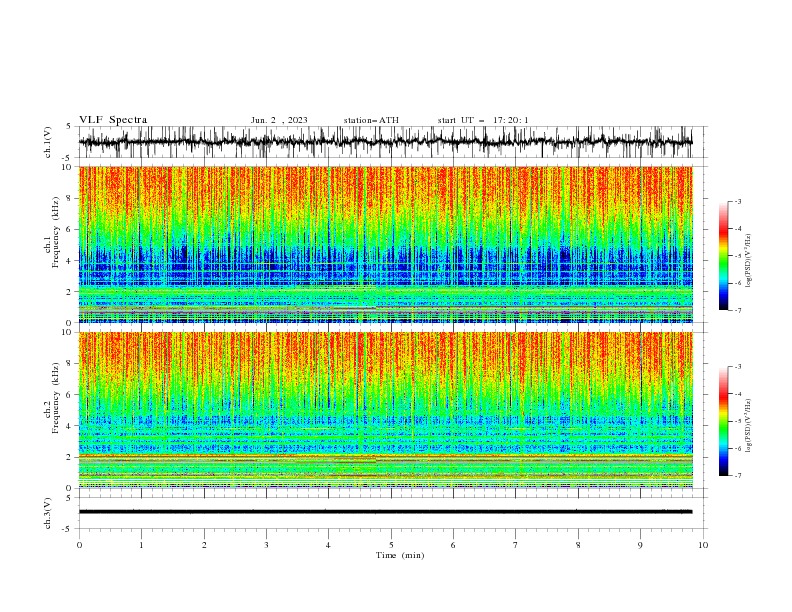
Task: Click the ch.1(V) waveform trace panel
Action: (x=392, y=141)
